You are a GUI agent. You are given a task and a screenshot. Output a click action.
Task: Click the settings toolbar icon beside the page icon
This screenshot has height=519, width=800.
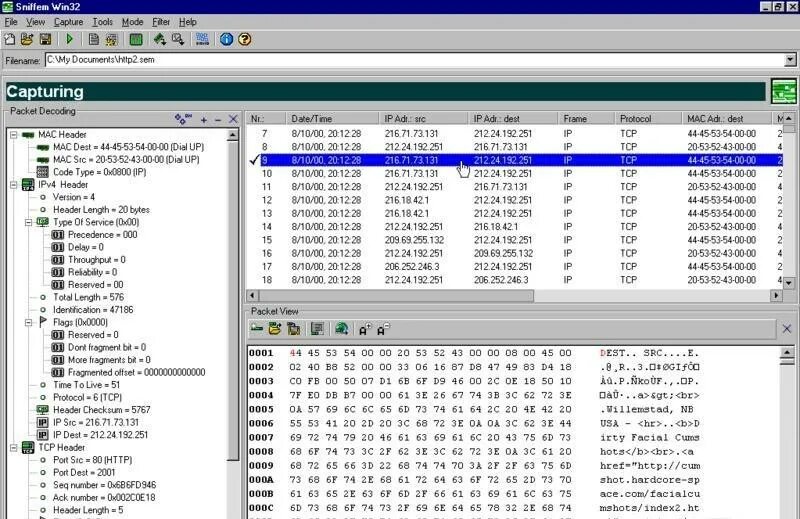[112, 39]
